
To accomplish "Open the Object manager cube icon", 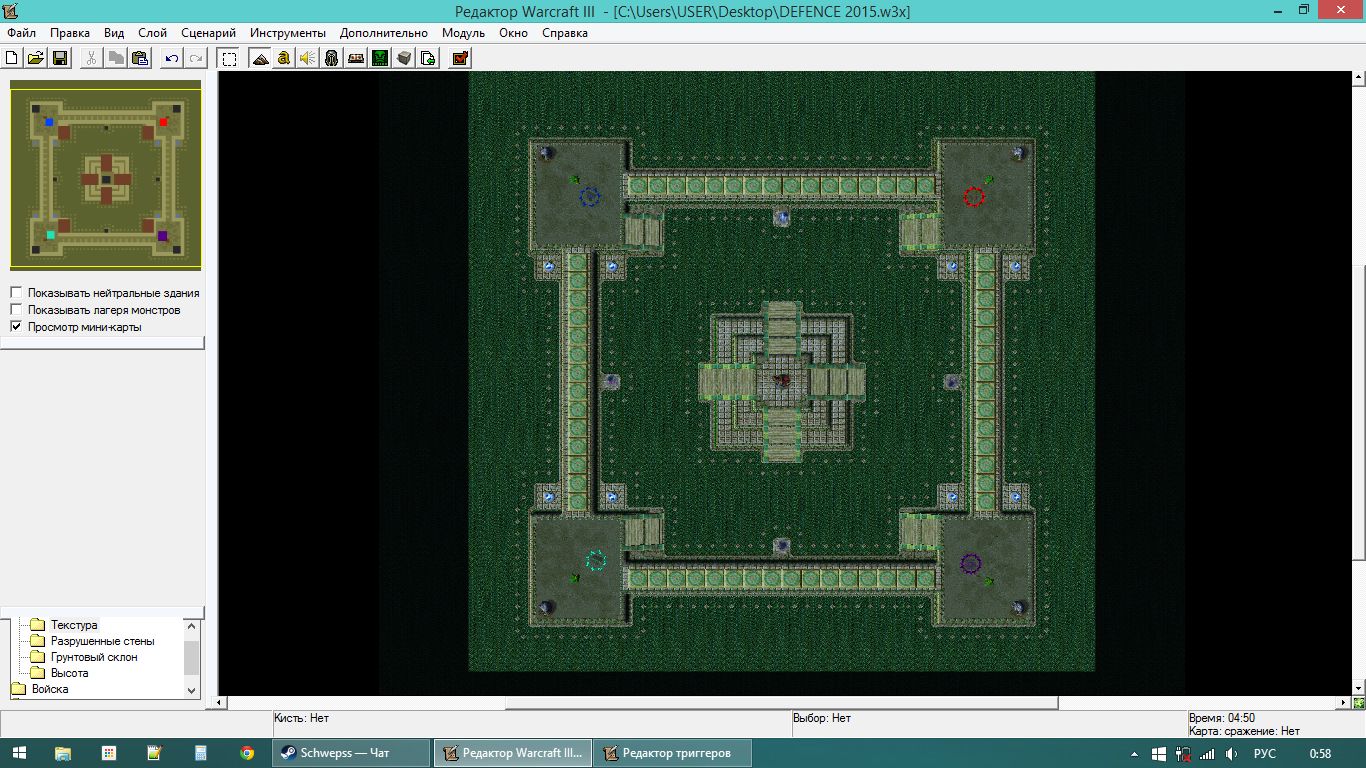I will pos(404,58).
